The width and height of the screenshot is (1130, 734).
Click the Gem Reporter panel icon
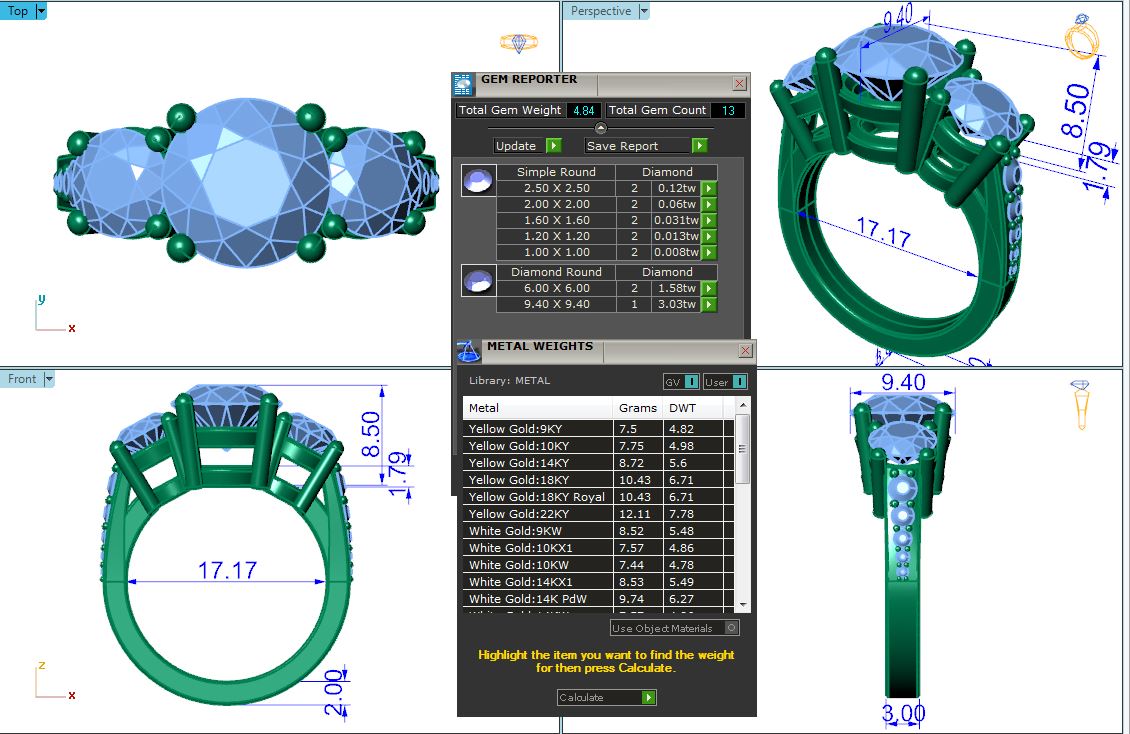[463, 84]
